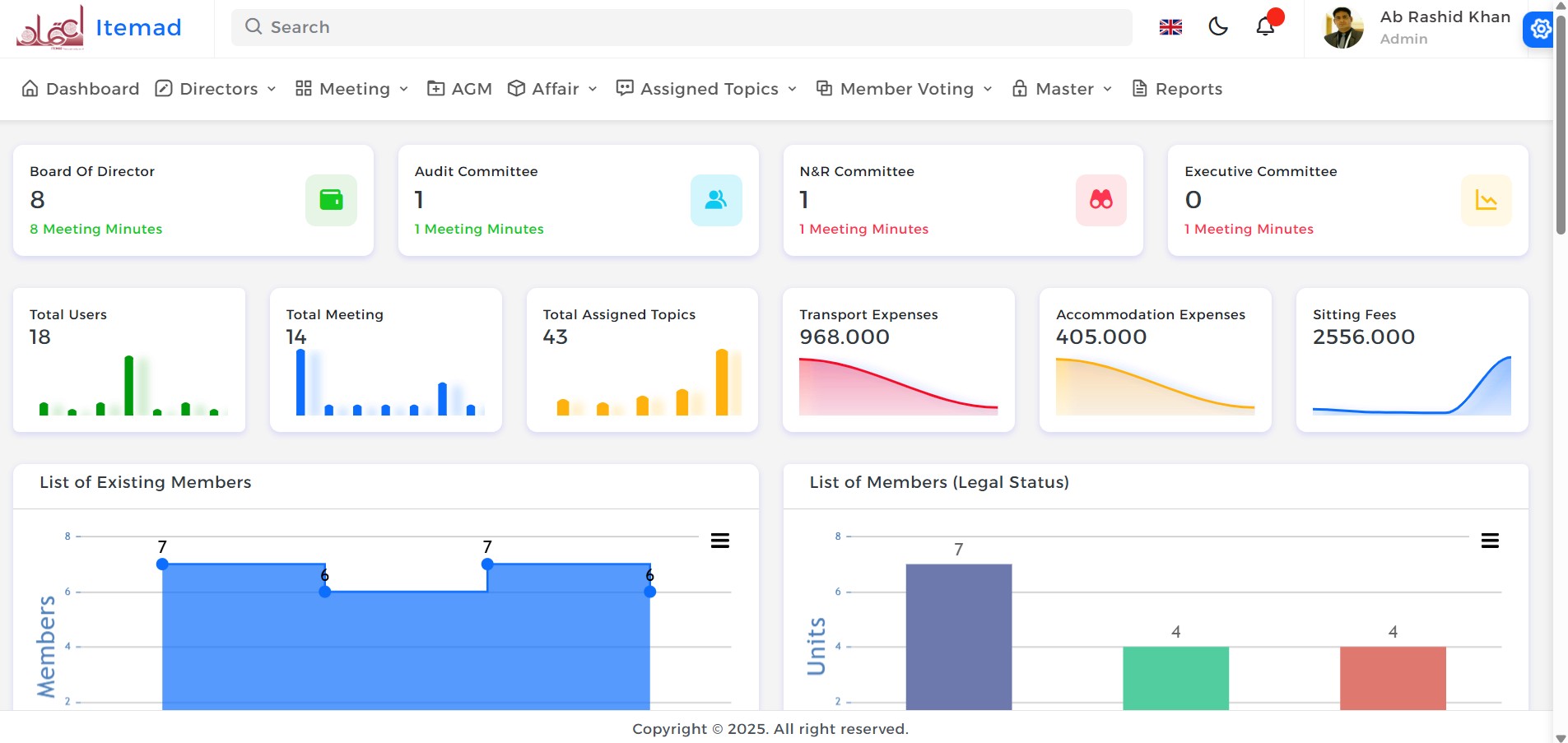The image size is (1568, 743).
Task: Open the Reports menu item
Action: click(x=1178, y=89)
